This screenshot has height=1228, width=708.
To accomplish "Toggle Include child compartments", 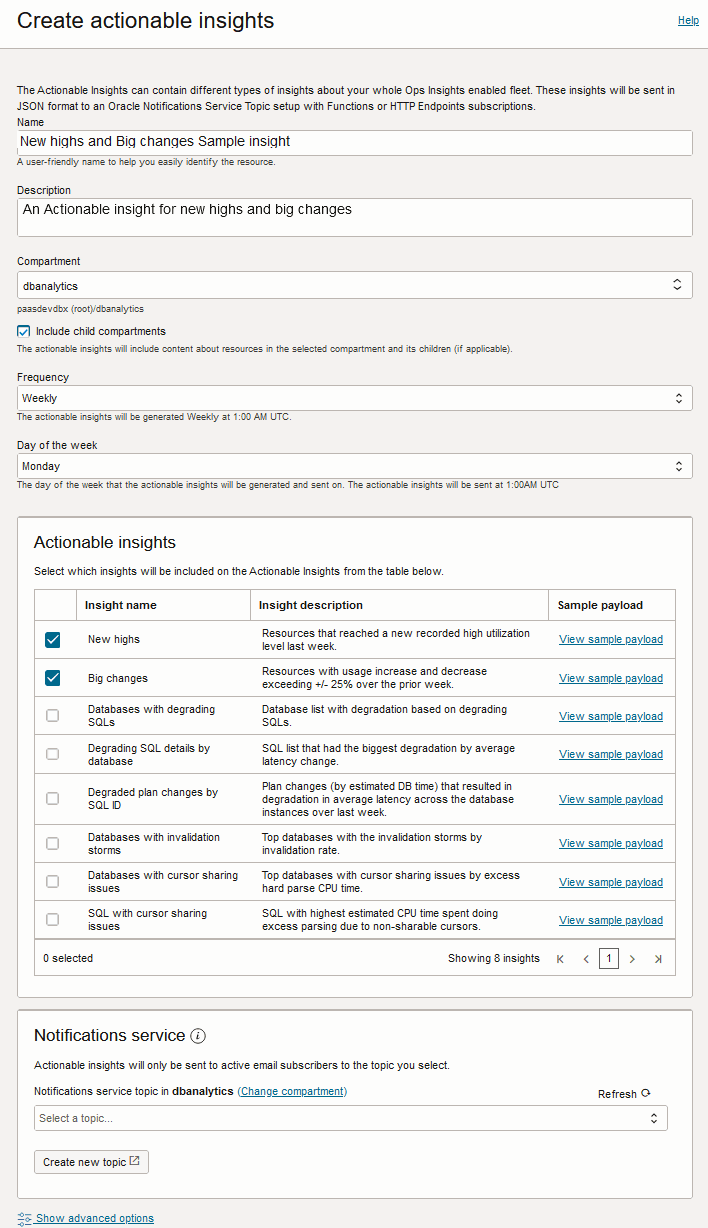I will pyautogui.click(x=22, y=330).
